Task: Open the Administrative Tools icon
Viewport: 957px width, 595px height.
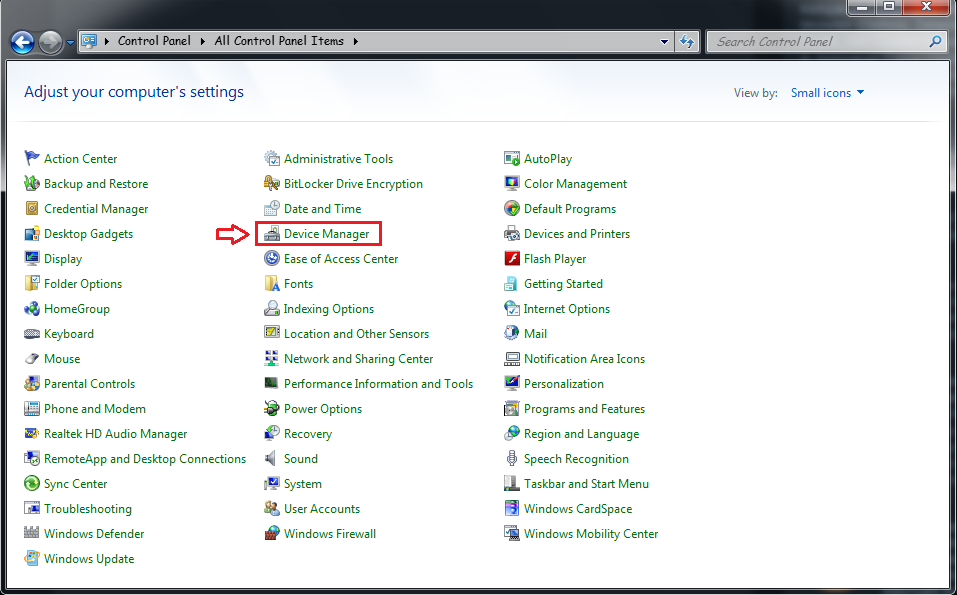Action: pyautogui.click(x=272, y=159)
